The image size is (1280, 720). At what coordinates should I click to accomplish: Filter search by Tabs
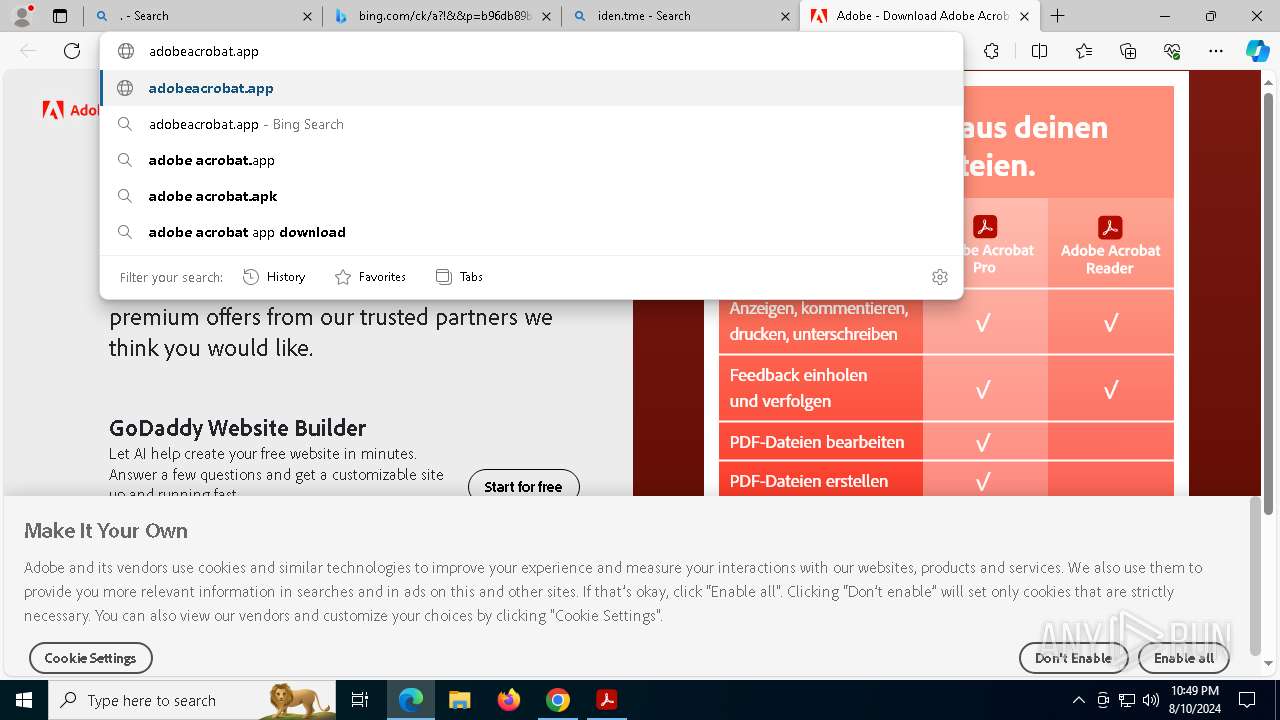point(459,277)
